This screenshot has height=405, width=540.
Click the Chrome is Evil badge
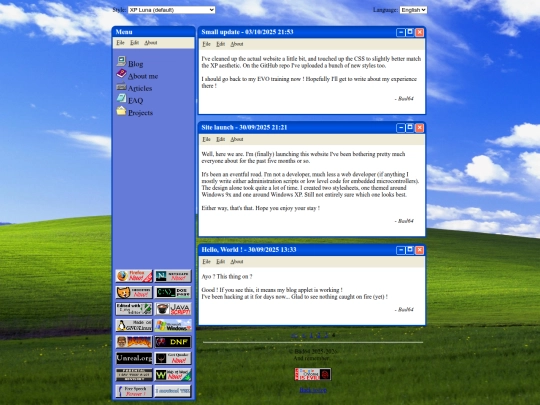[x=313, y=374]
